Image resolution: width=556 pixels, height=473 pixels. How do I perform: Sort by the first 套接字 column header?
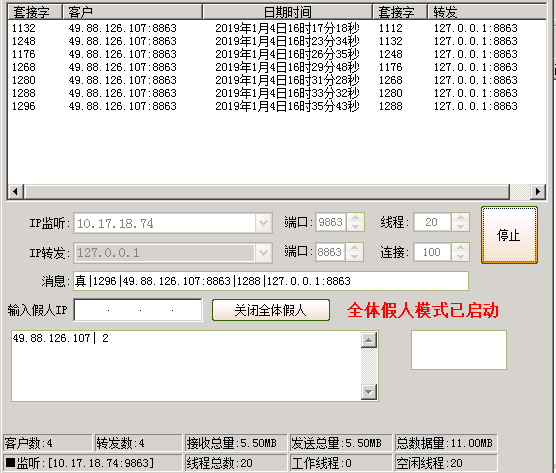click(x=35, y=12)
